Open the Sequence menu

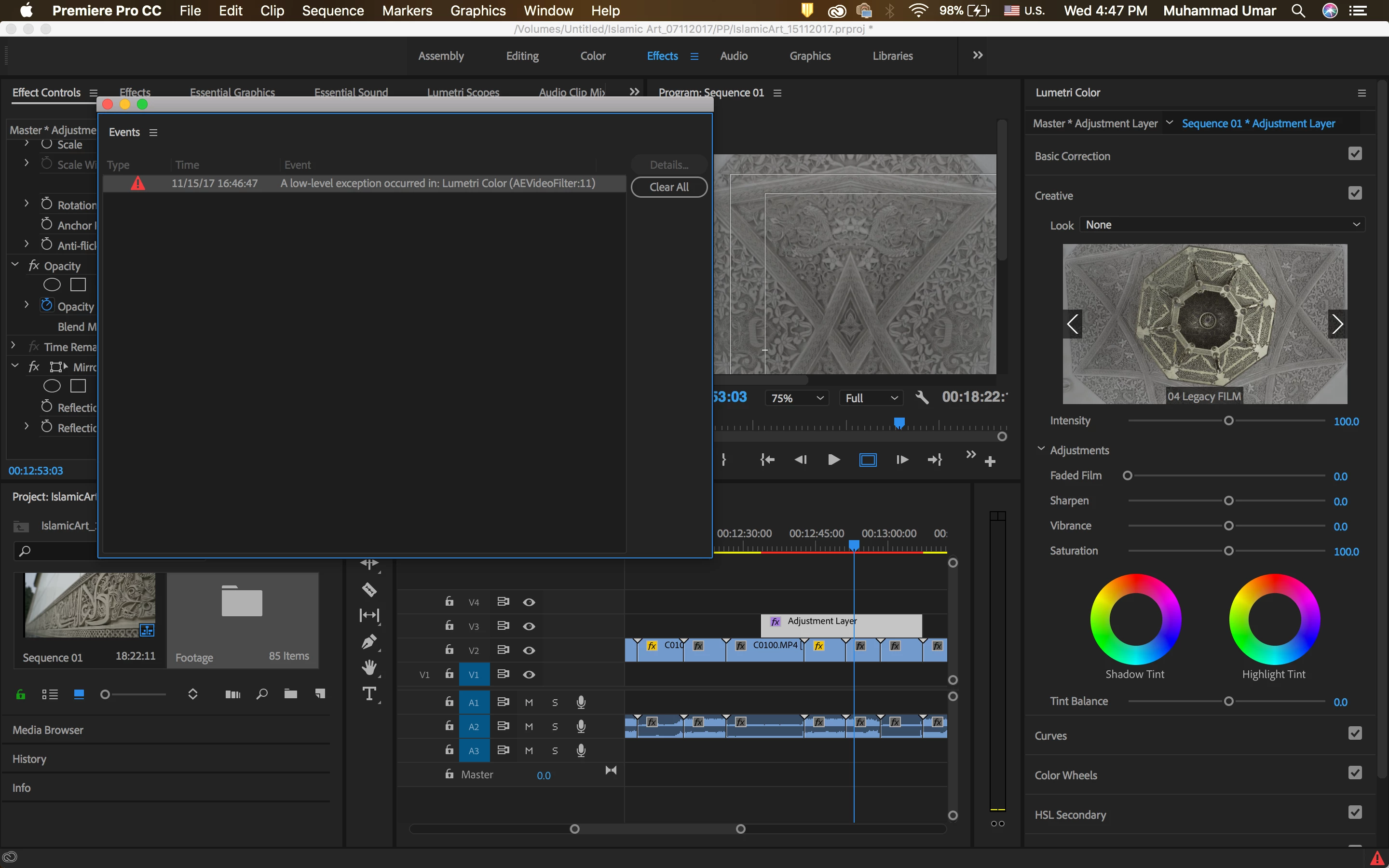tap(332, 10)
